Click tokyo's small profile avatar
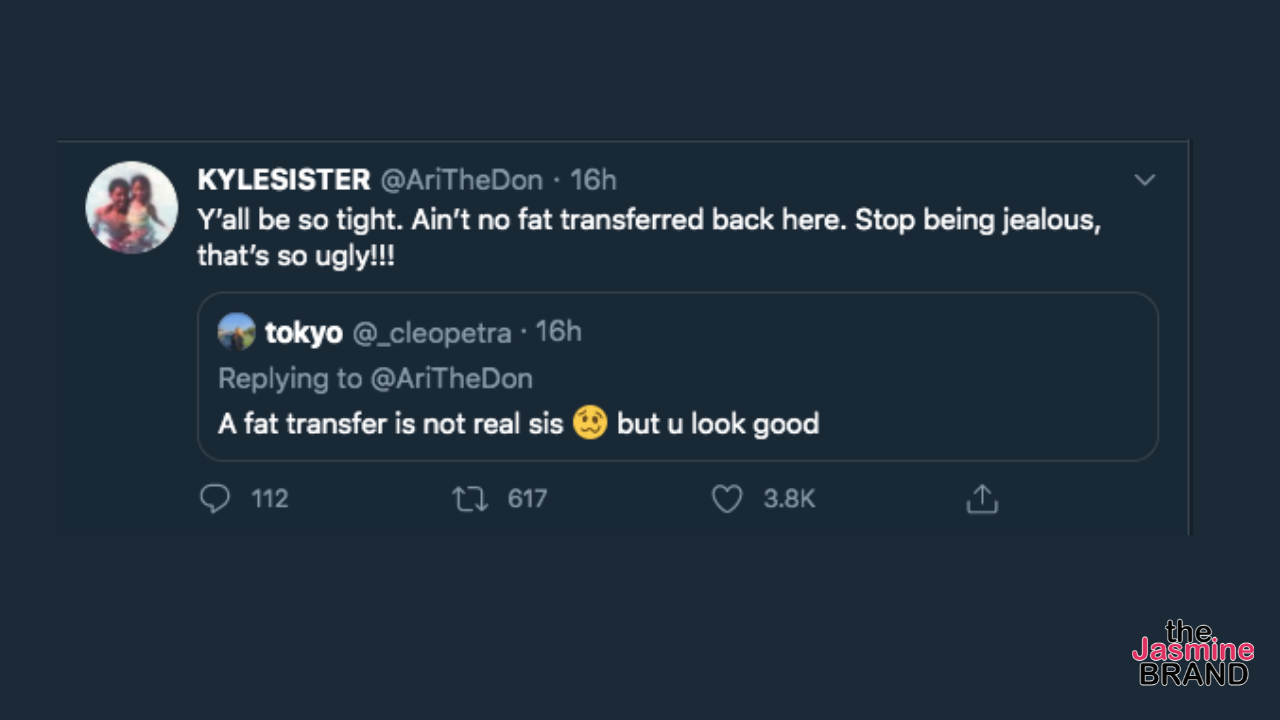Screen dimensions: 1280x720 click(x=237, y=332)
